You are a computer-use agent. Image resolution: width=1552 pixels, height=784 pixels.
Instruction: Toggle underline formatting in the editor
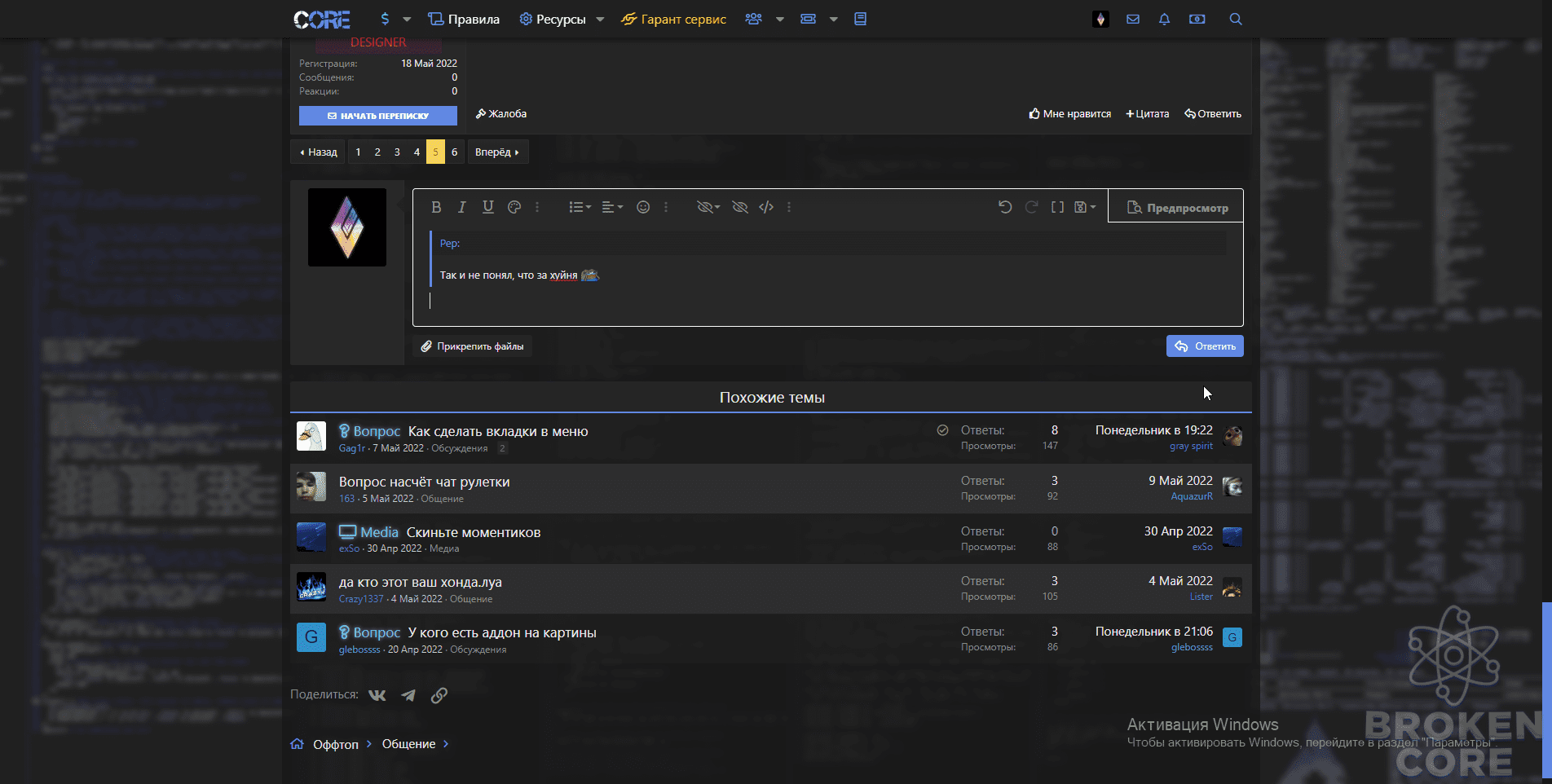click(x=487, y=207)
